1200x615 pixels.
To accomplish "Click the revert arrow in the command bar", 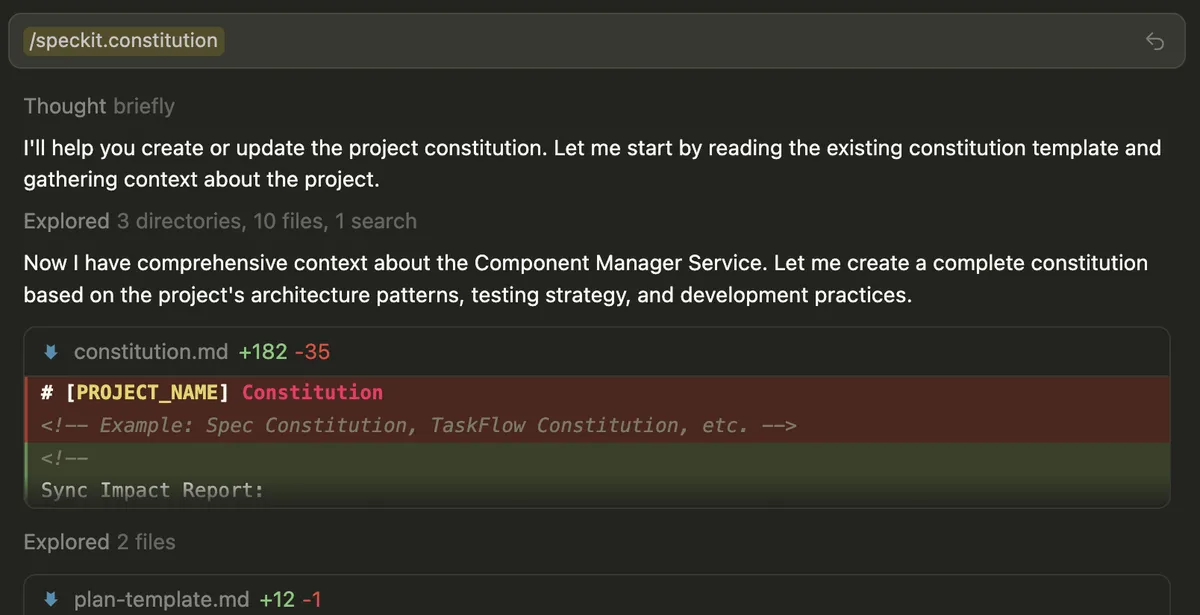I will coord(1155,40).
